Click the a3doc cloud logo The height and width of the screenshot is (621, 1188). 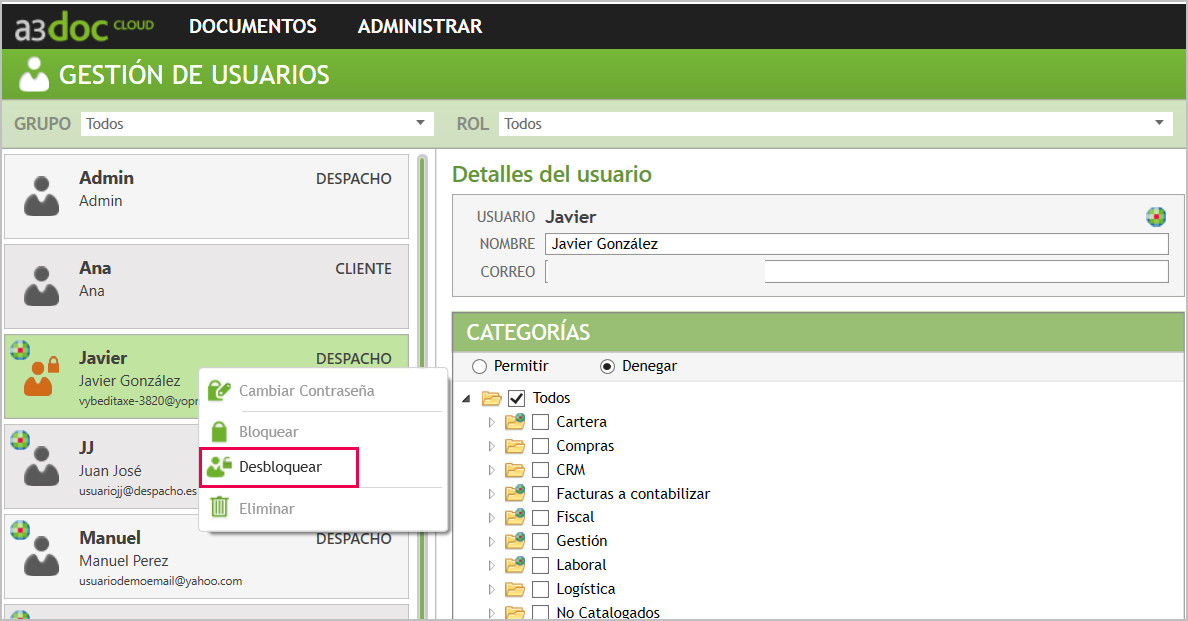[x=84, y=27]
